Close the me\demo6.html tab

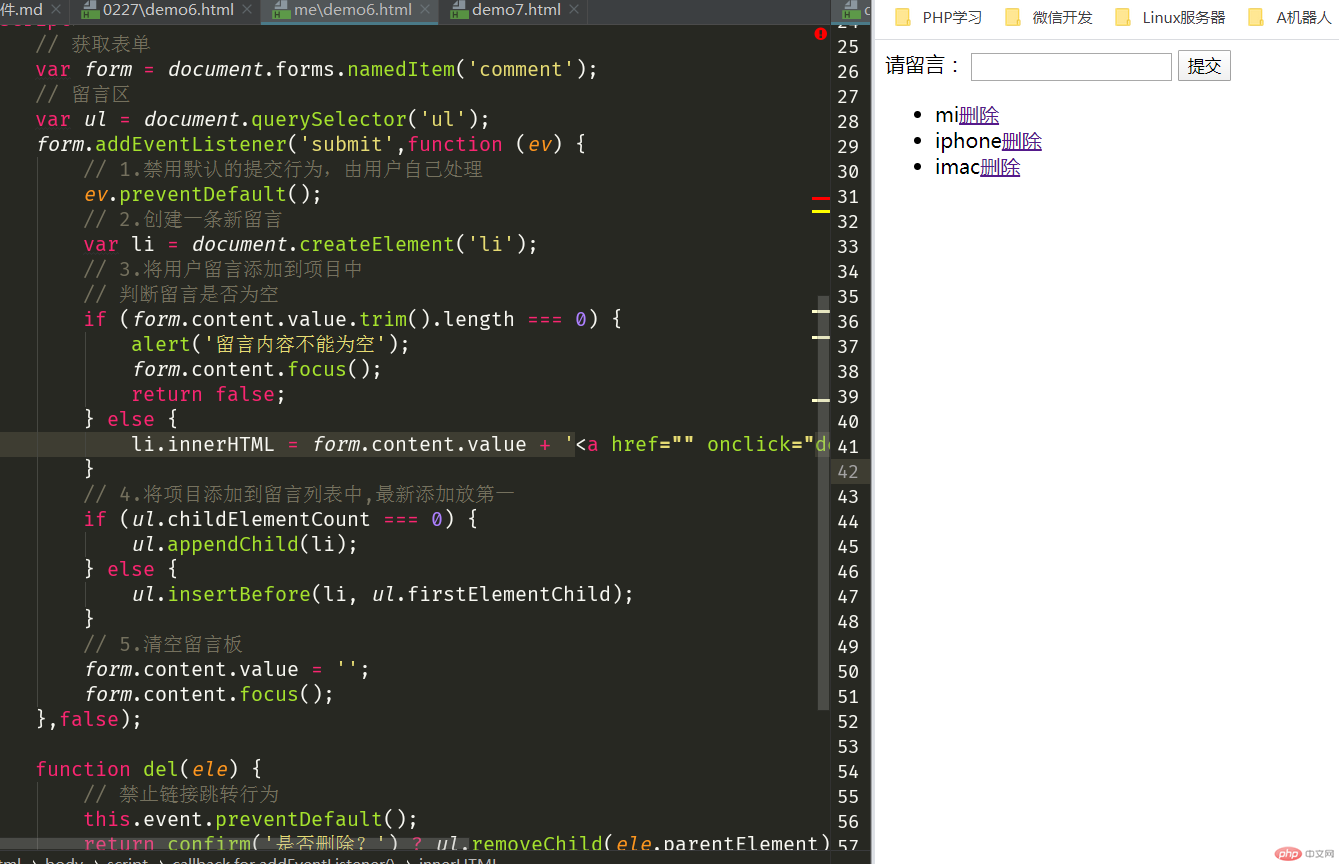pyautogui.click(x=426, y=11)
